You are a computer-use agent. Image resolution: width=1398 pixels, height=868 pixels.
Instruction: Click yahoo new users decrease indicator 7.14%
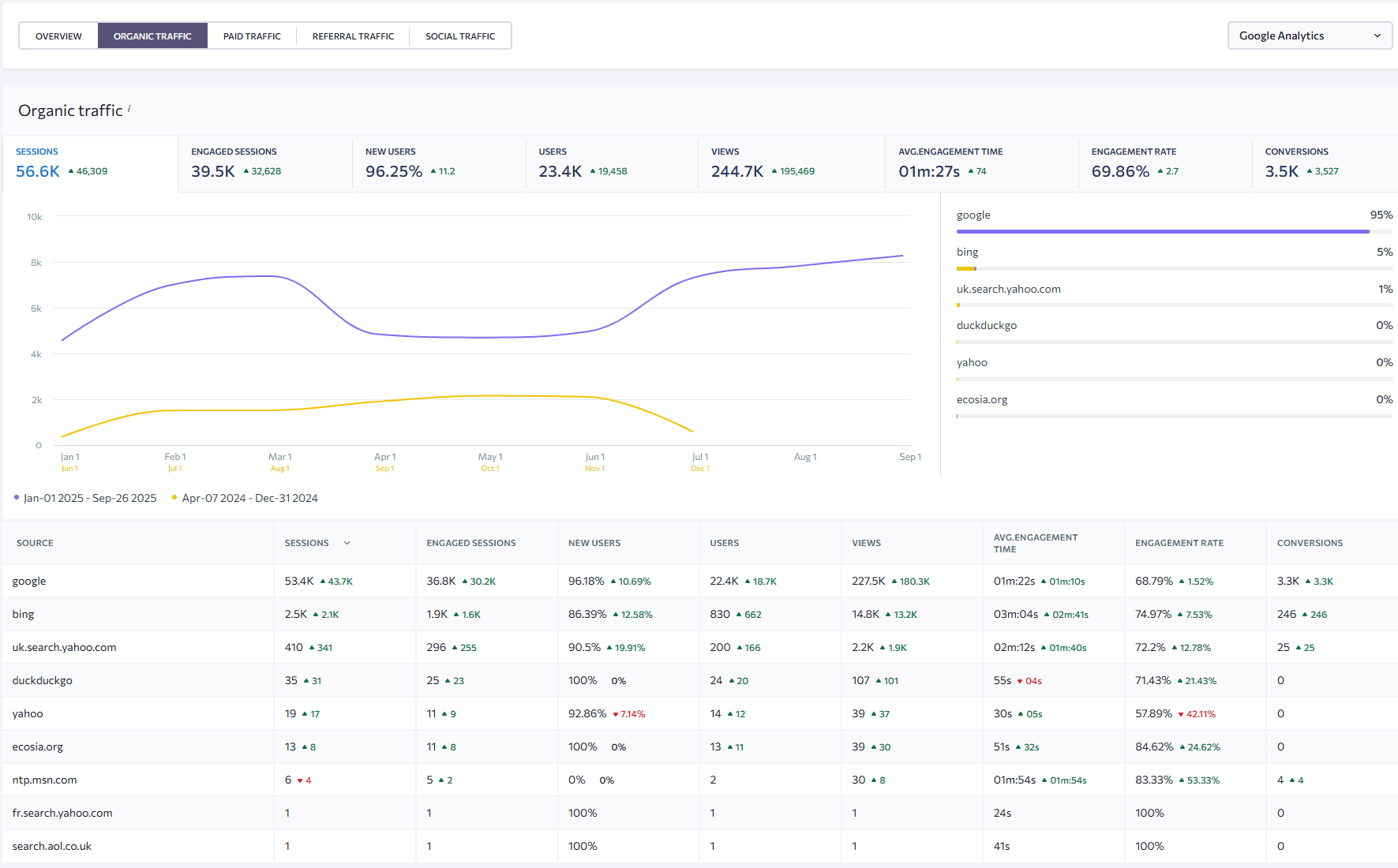click(x=629, y=714)
